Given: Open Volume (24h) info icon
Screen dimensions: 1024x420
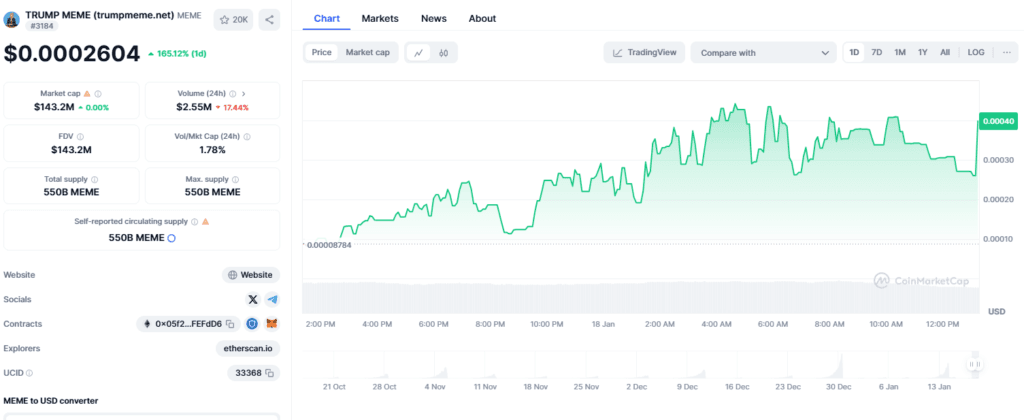Looking at the screenshot, I should point(232,94).
